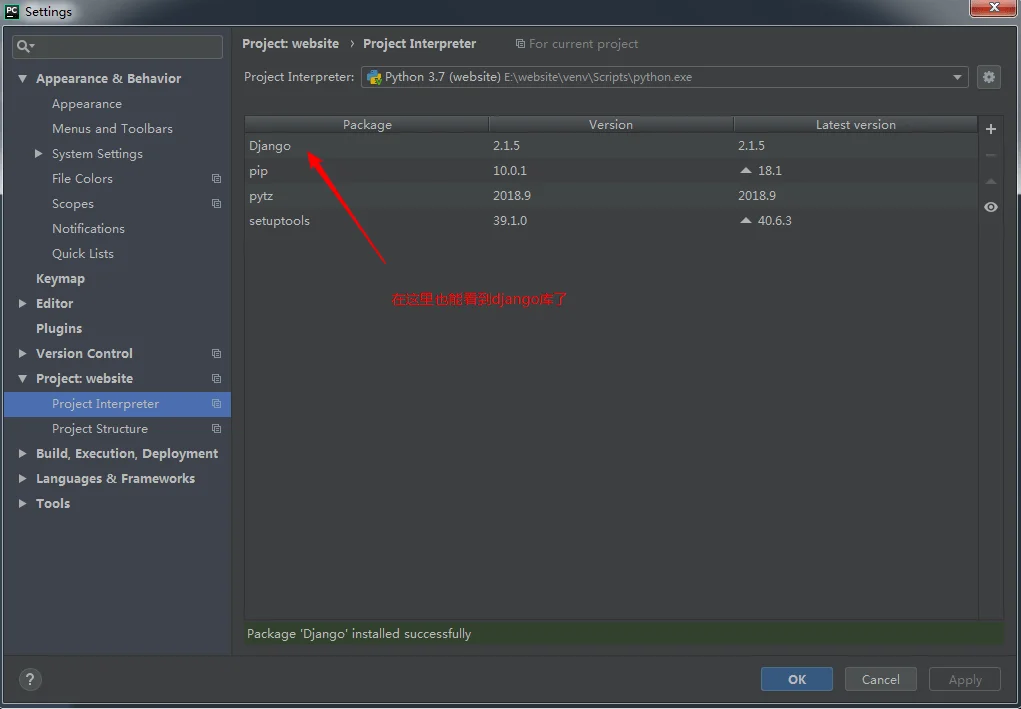
Task: Open Quick Lists settings
Action: (83, 253)
